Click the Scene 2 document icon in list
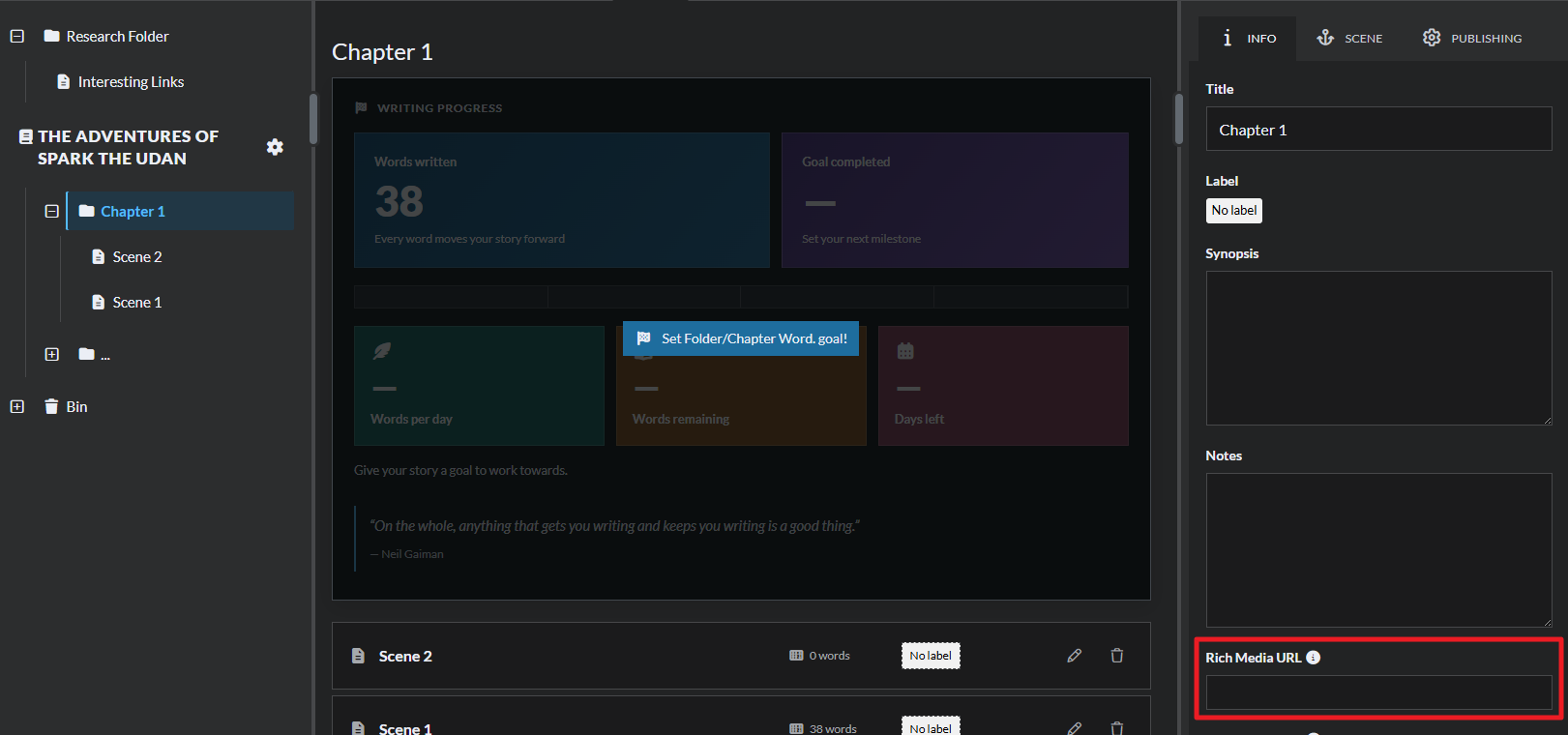This screenshot has width=1568, height=735. [x=358, y=656]
